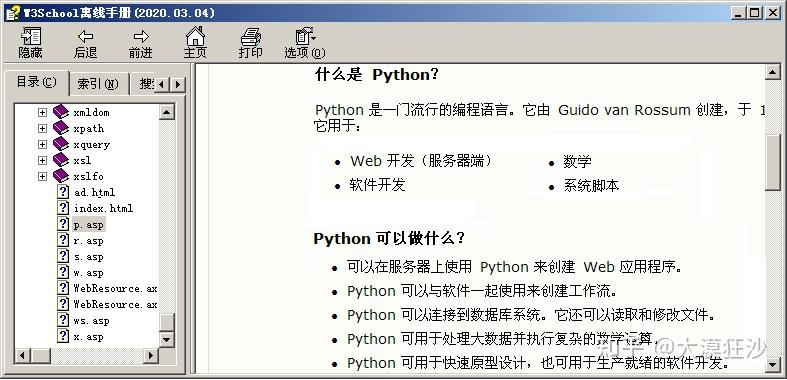Click the bullet text 数学
The height and width of the screenshot is (380, 787).
pyautogui.click(x=577, y=162)
